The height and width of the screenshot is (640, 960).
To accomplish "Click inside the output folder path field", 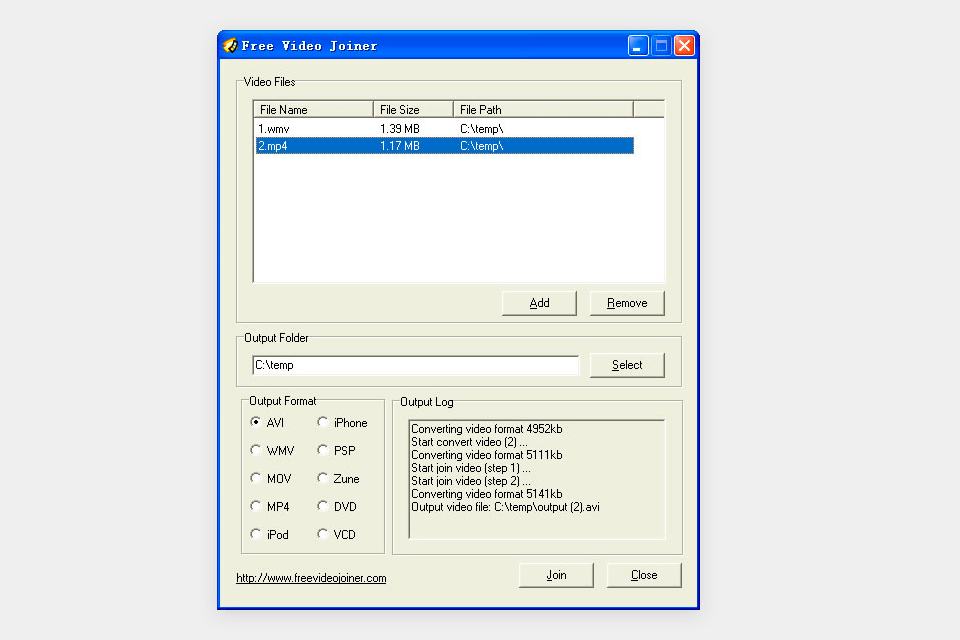I will coord(415,365).
